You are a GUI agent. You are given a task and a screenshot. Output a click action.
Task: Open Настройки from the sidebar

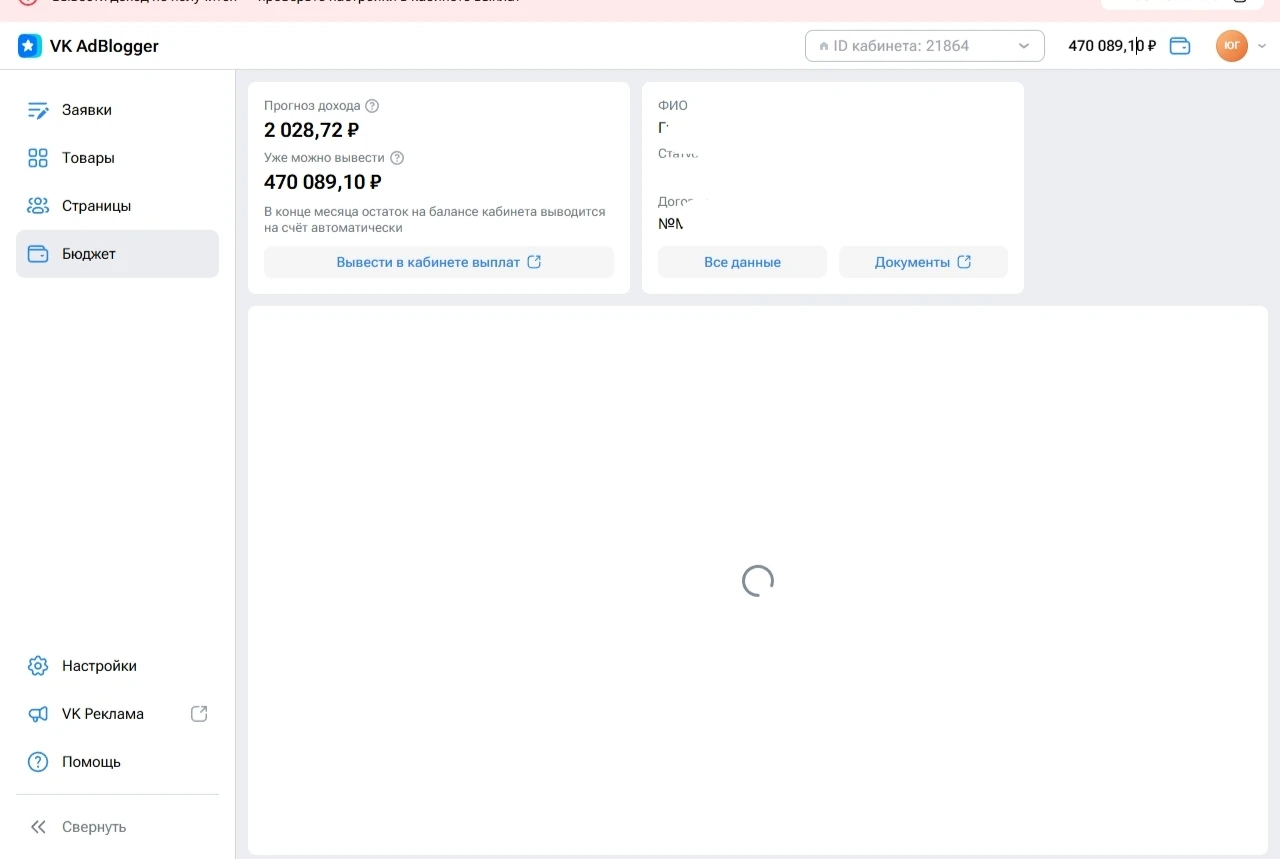[117, 666]
